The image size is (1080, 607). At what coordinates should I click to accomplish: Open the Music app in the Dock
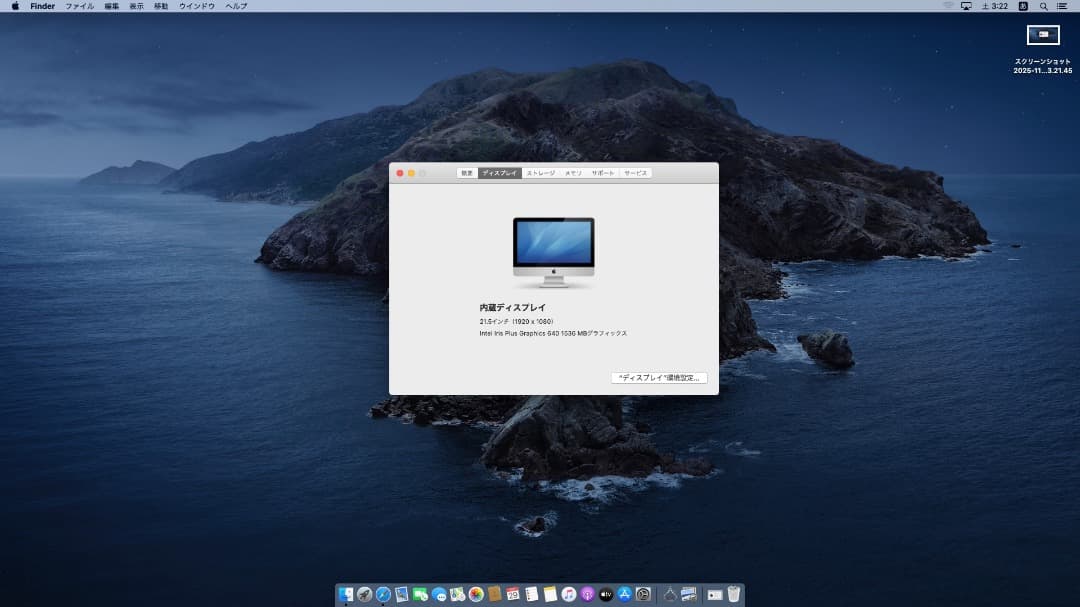click(568, 594)
